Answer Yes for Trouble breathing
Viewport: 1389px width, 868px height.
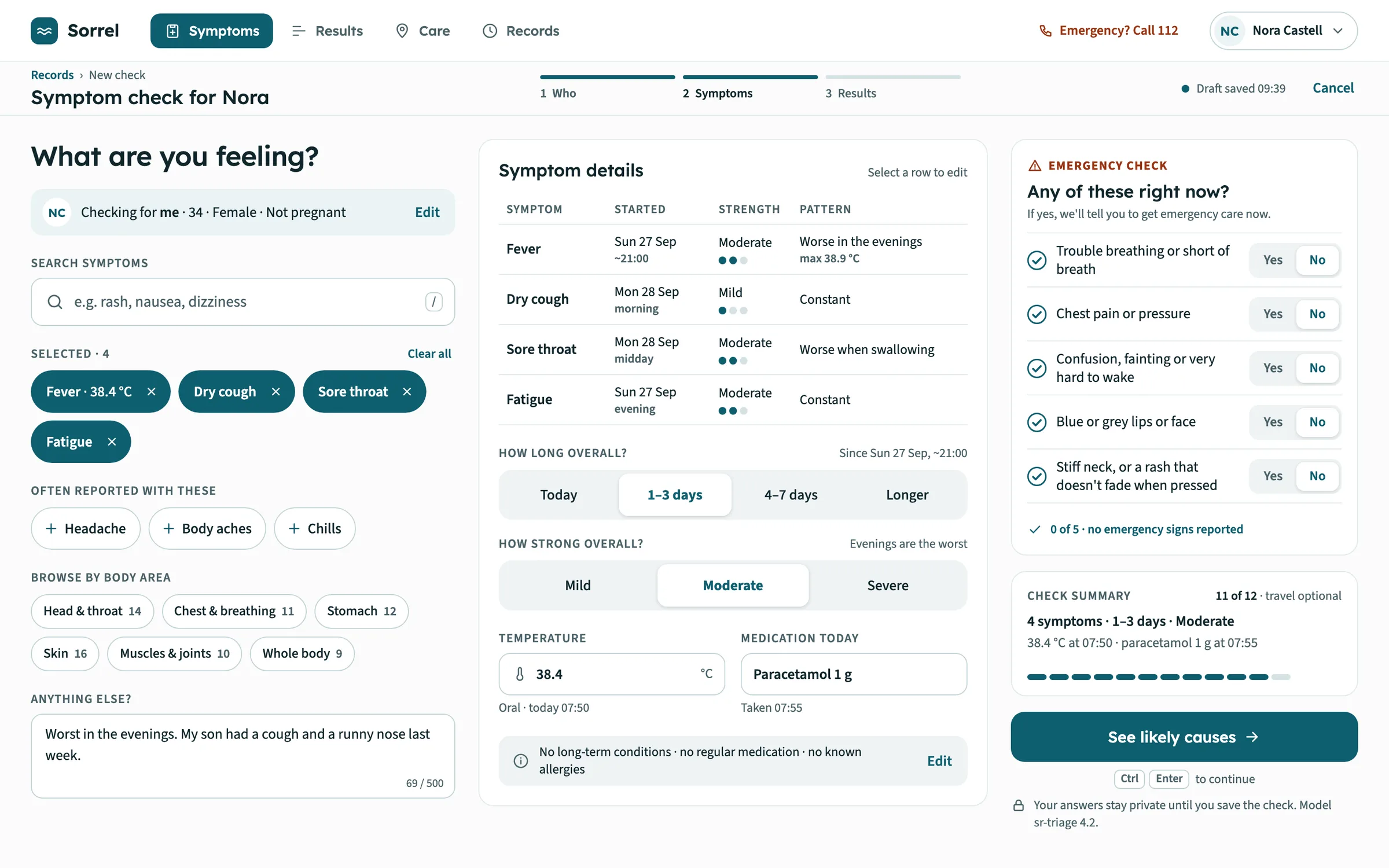point(1273,260)
